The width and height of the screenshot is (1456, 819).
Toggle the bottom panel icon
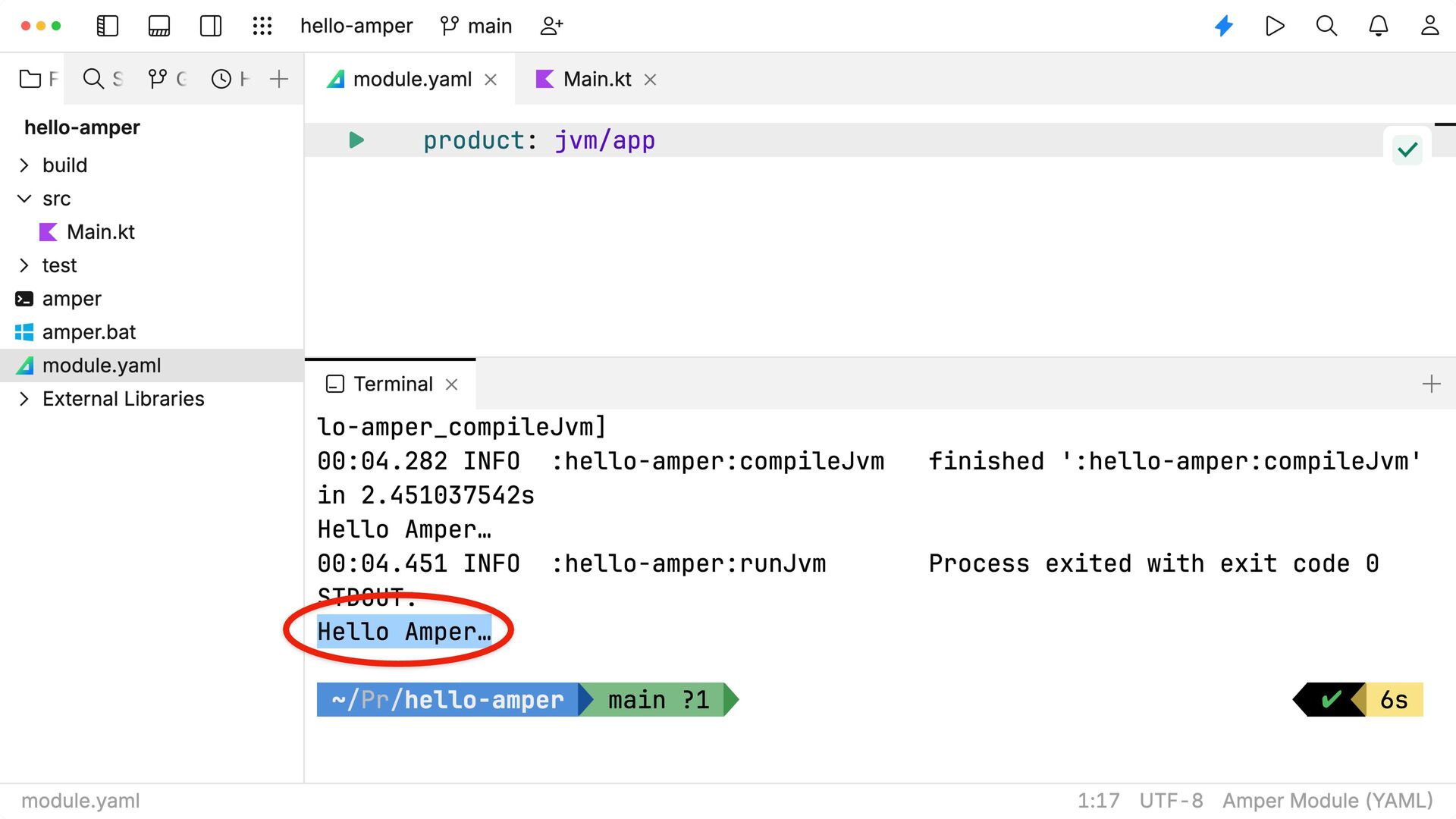click(159, 26)
